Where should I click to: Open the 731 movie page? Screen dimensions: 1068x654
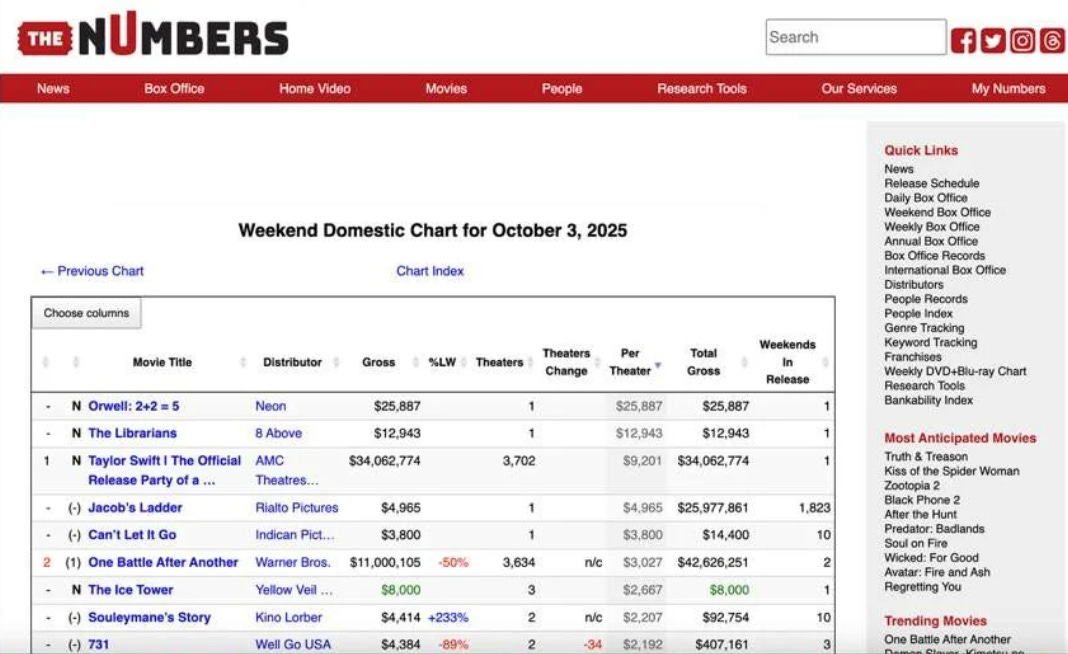[98, 644]
